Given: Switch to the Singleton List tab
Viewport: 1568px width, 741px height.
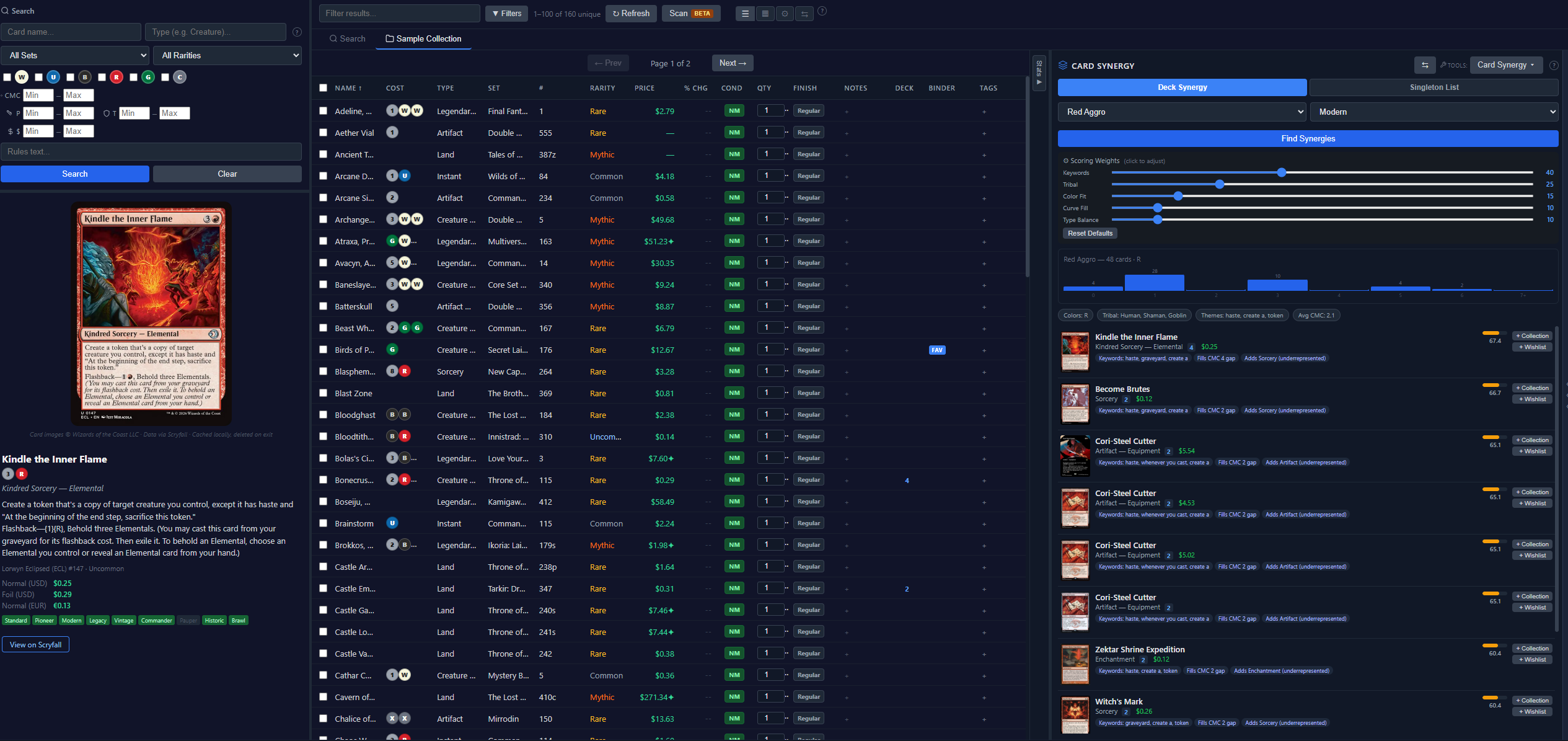Looking at the screenshot, I should click(1434, 87).
